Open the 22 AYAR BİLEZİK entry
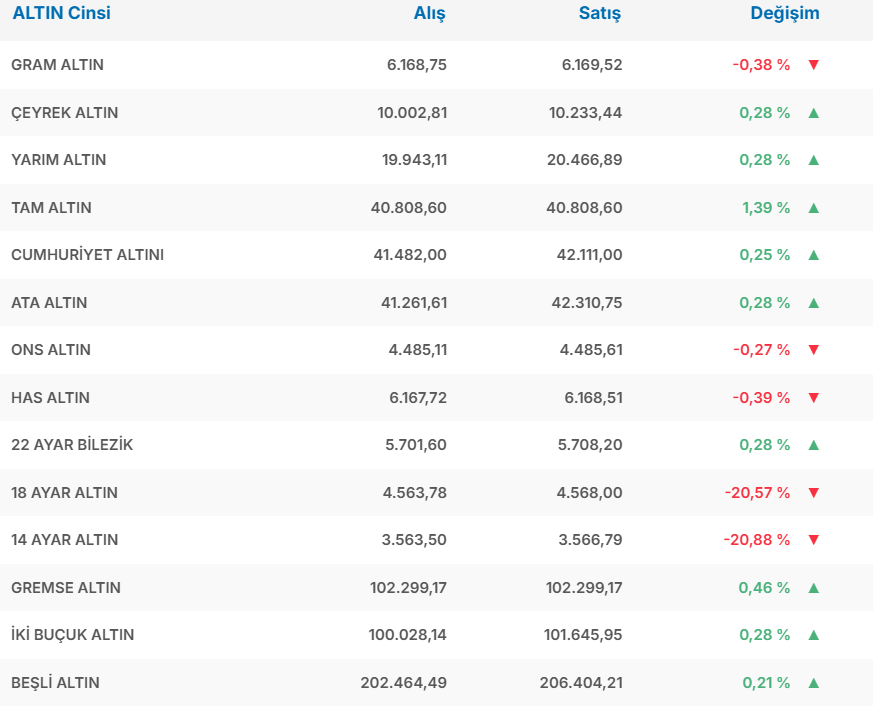Screen dimensions: 873x708 click(x=72, y=445)
